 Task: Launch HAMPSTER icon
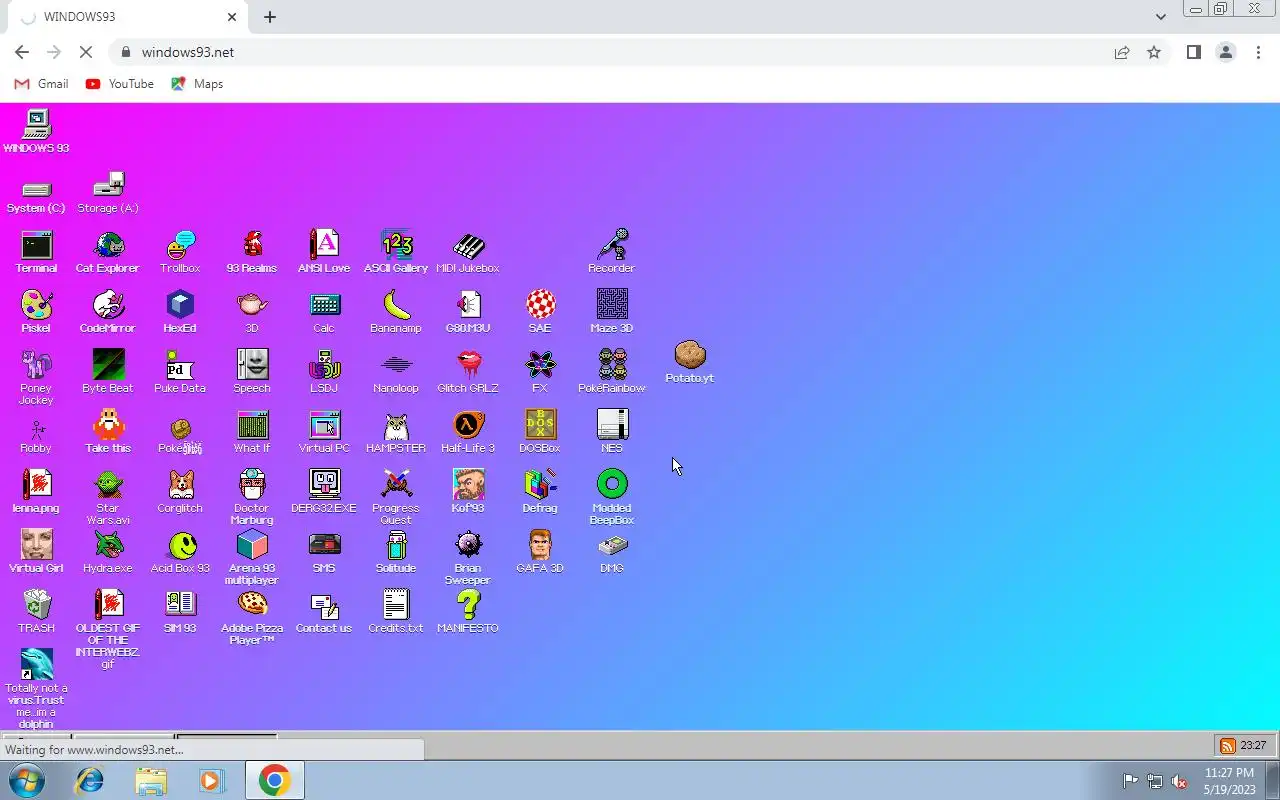click(396, 431)
